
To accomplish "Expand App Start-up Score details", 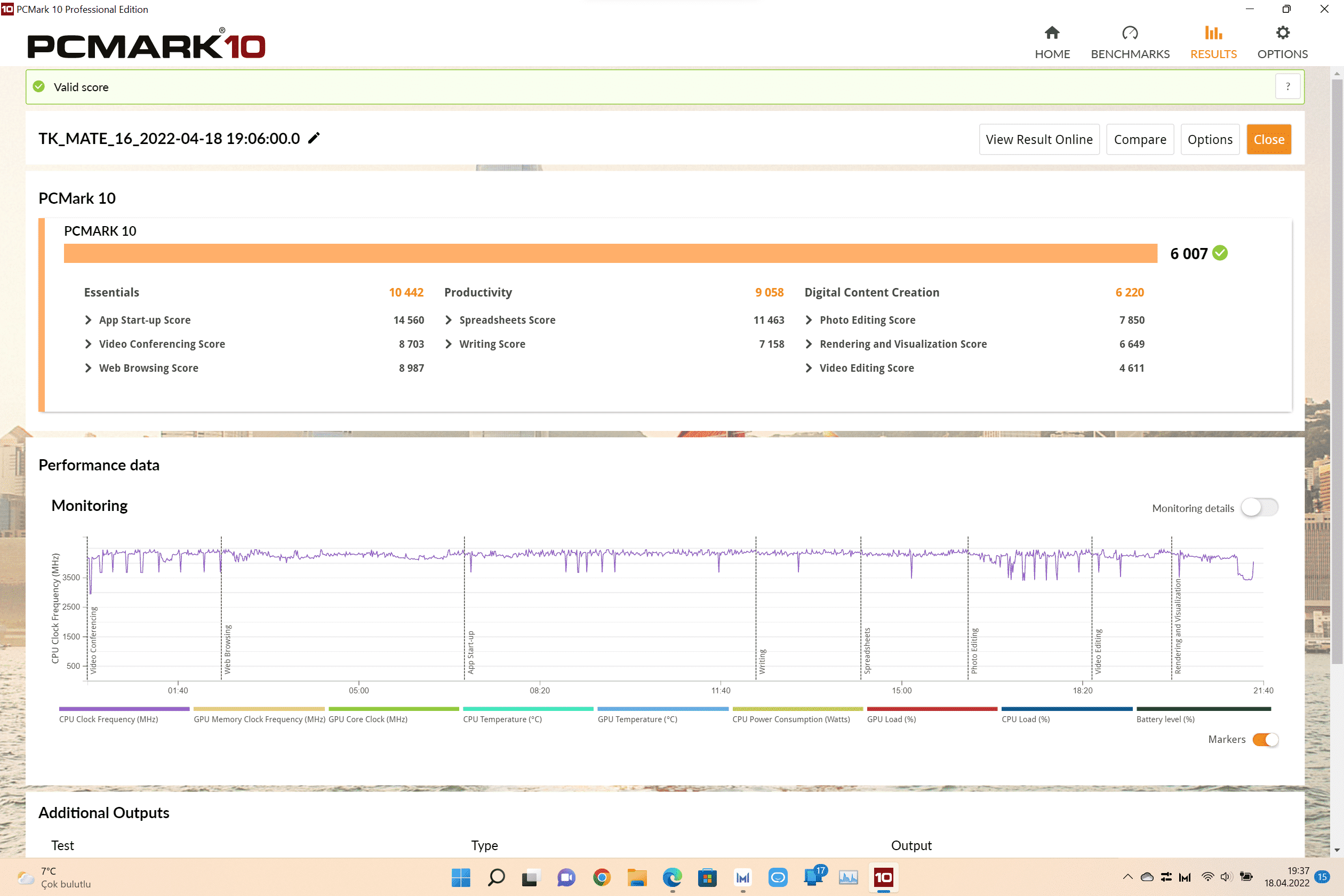I will tap(88, 320).
